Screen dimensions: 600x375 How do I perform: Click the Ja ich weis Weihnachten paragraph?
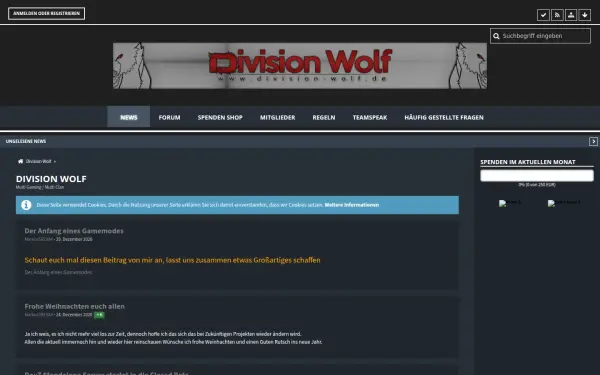(x=173, y=338)
